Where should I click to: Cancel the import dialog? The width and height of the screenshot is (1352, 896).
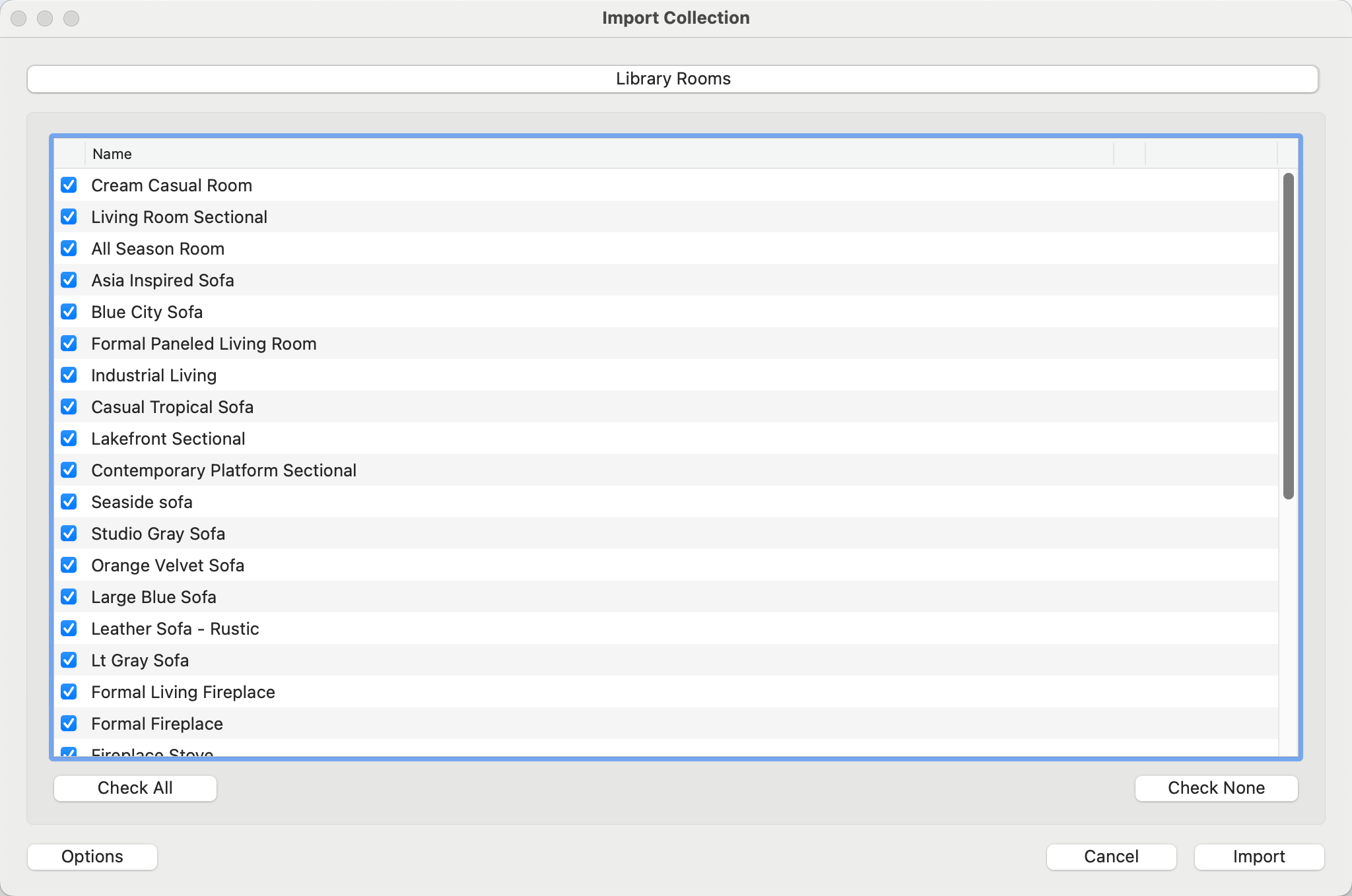click(x=1111, y=856)
